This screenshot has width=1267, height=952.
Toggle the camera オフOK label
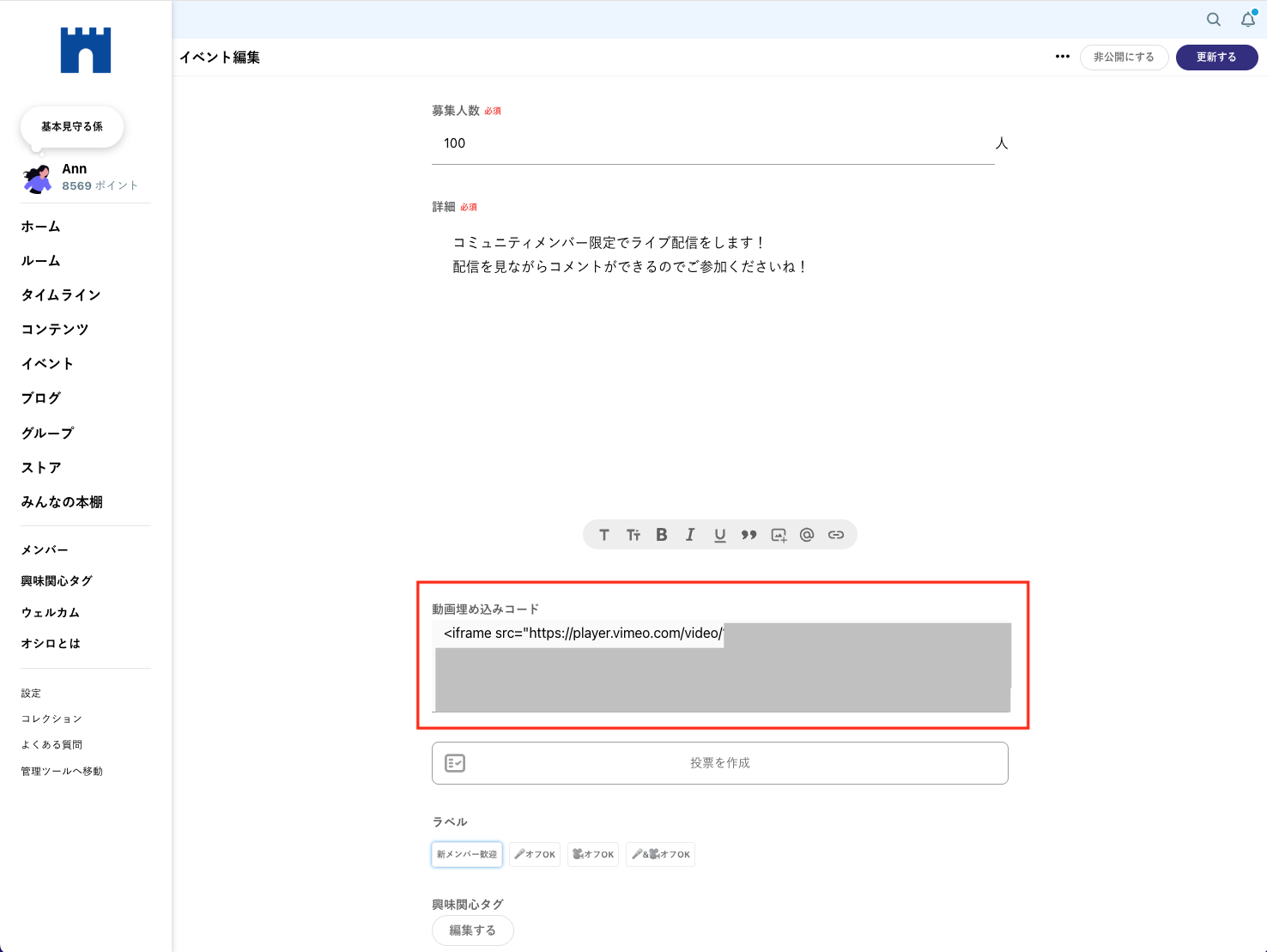coord(593,854)
